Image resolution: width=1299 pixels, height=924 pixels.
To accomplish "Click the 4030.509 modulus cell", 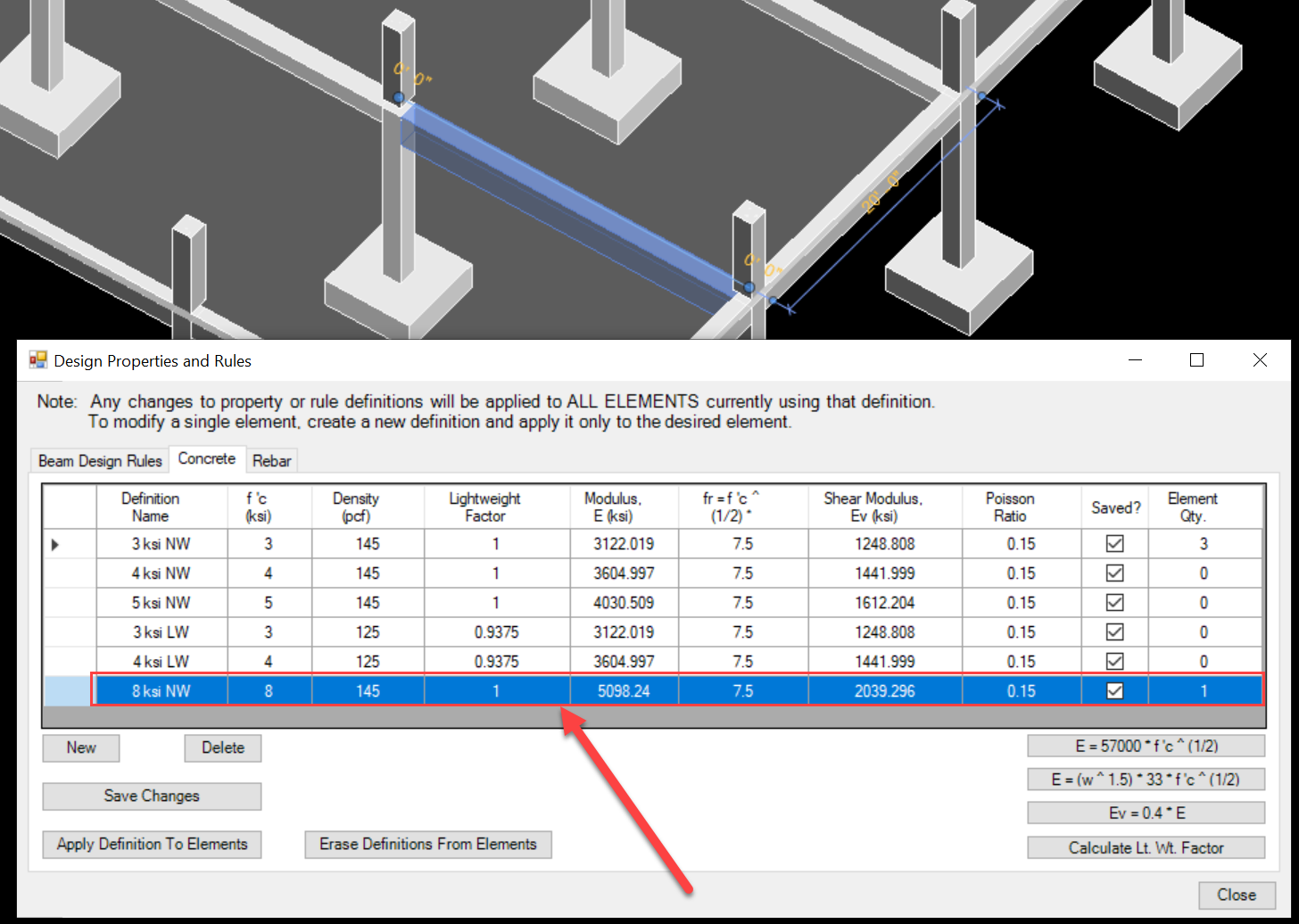I will [625, 603].
